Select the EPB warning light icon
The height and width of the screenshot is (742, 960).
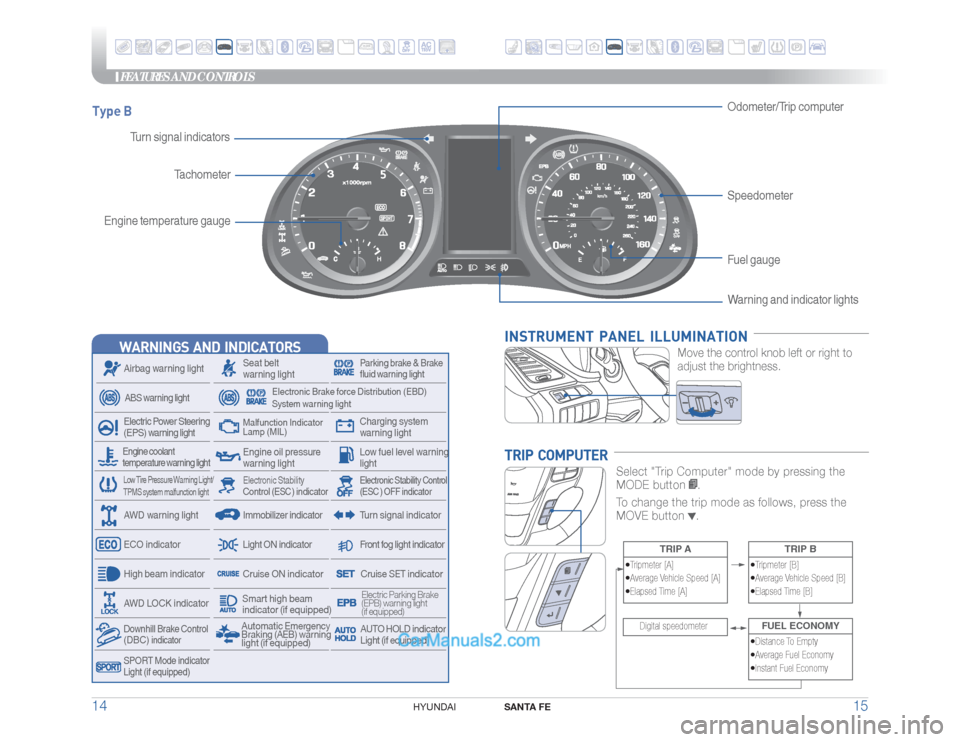pyautogui.click(x=347, y=602)
